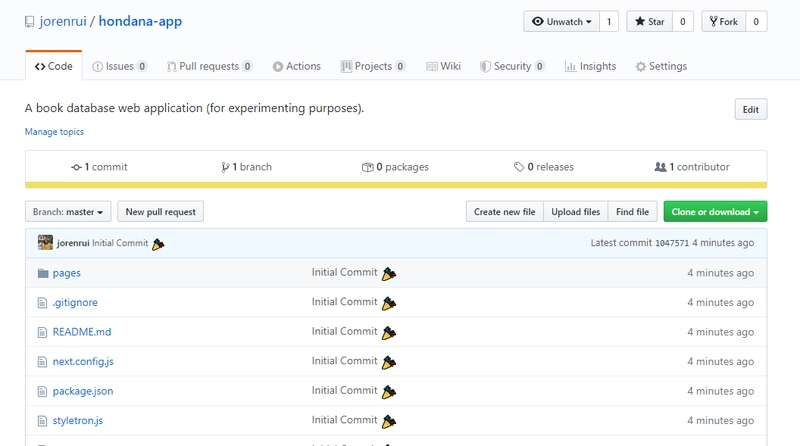This screenshot has width=800, height=446.
Task: View the stargazers count of 0
Action: pyautogui.click(x=683, y=21)
